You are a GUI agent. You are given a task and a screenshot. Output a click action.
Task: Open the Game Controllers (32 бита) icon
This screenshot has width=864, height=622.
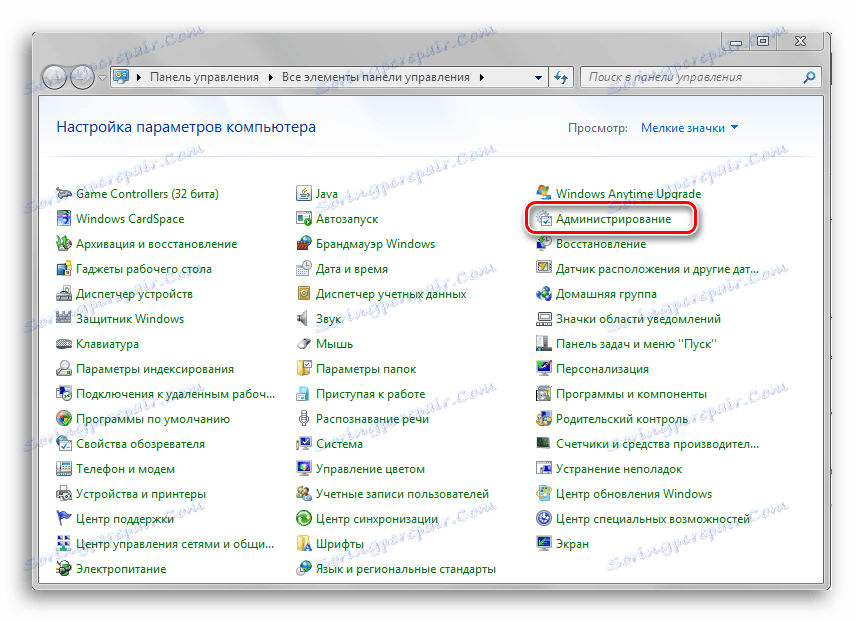point(64,193)
